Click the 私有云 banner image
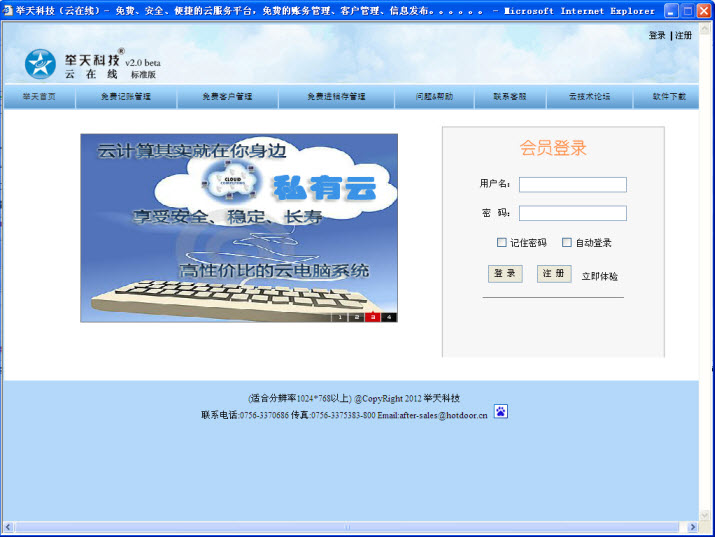 pyautogui.click(x=239, y=228)
